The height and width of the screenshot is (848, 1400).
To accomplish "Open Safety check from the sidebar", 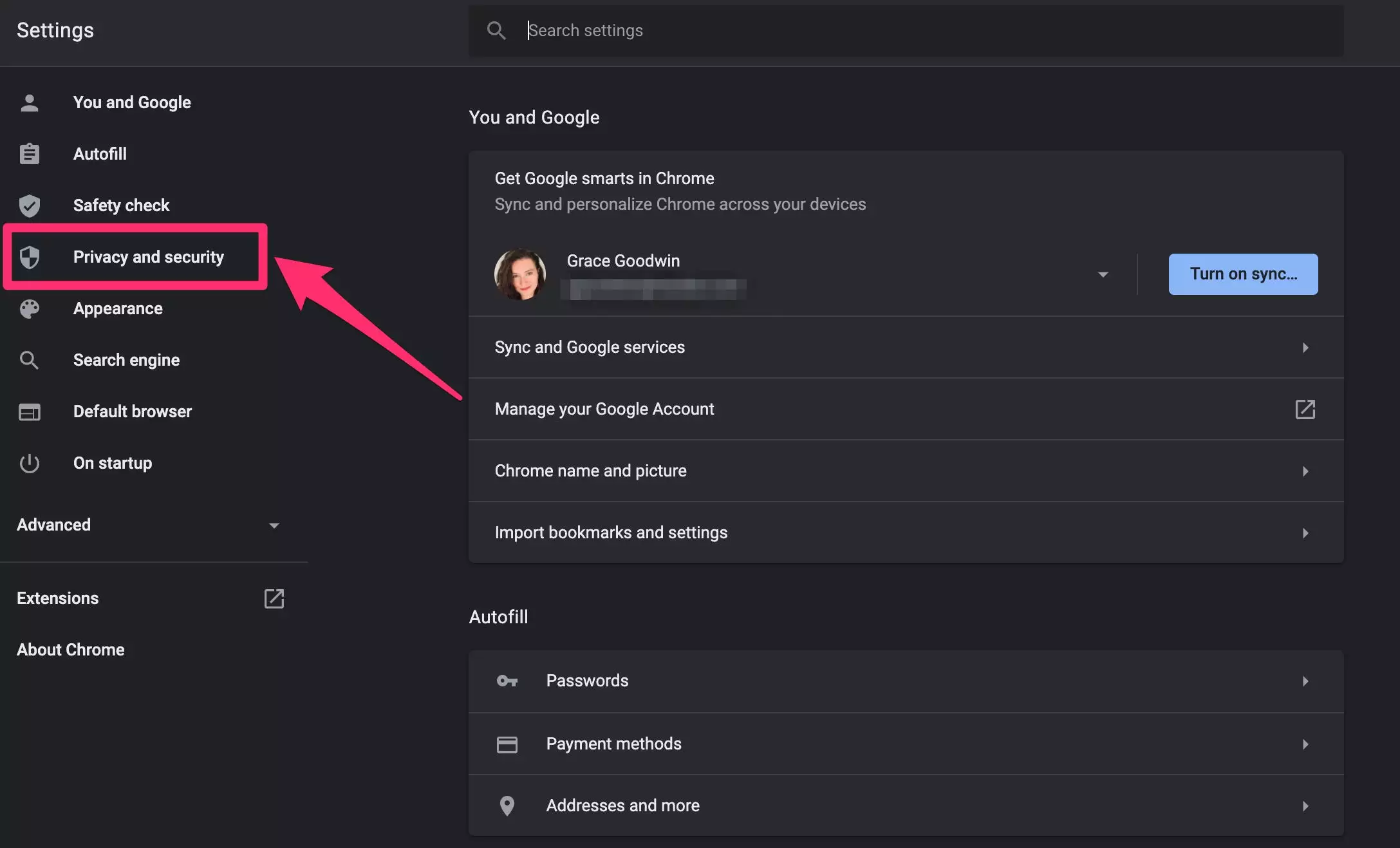I will pos(121,205).
